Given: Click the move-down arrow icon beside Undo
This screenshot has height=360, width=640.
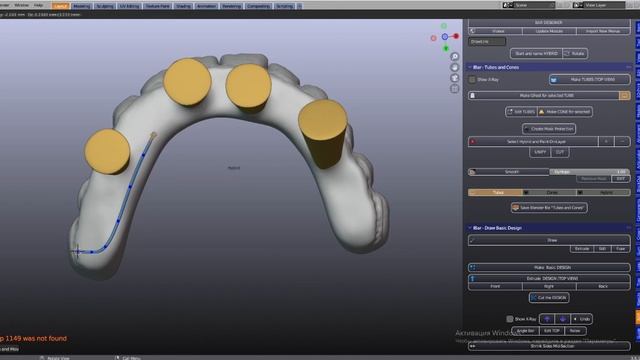Looking at the screenshot, I should (x=562, y=319).
